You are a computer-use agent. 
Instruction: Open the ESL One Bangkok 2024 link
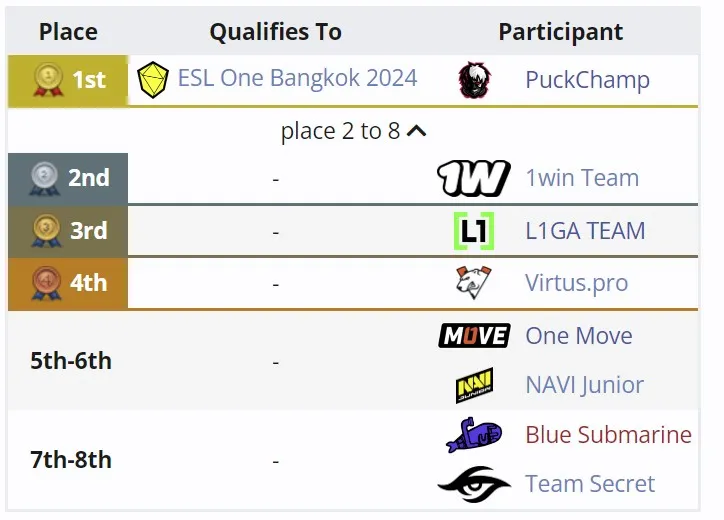coord(298,78)
